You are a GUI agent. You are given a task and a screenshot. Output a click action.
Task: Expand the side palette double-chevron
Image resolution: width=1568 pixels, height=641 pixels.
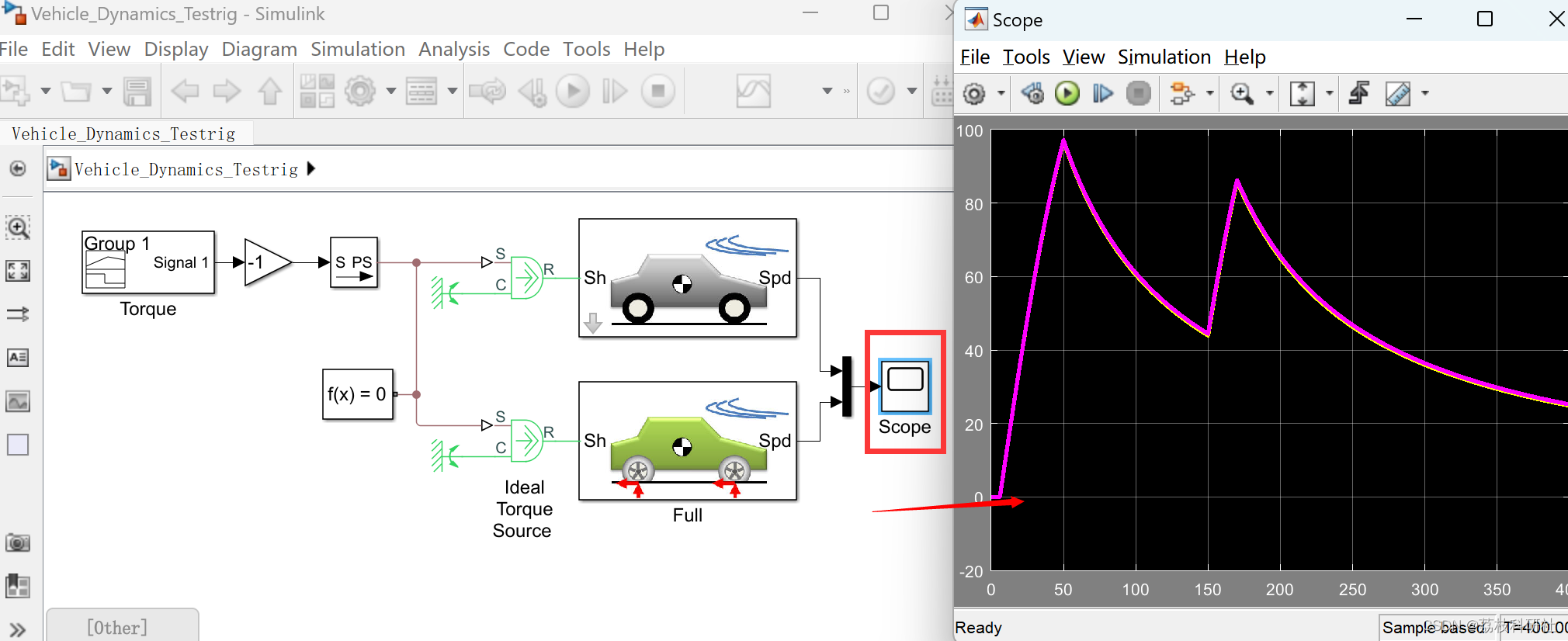tap(18, 629)
